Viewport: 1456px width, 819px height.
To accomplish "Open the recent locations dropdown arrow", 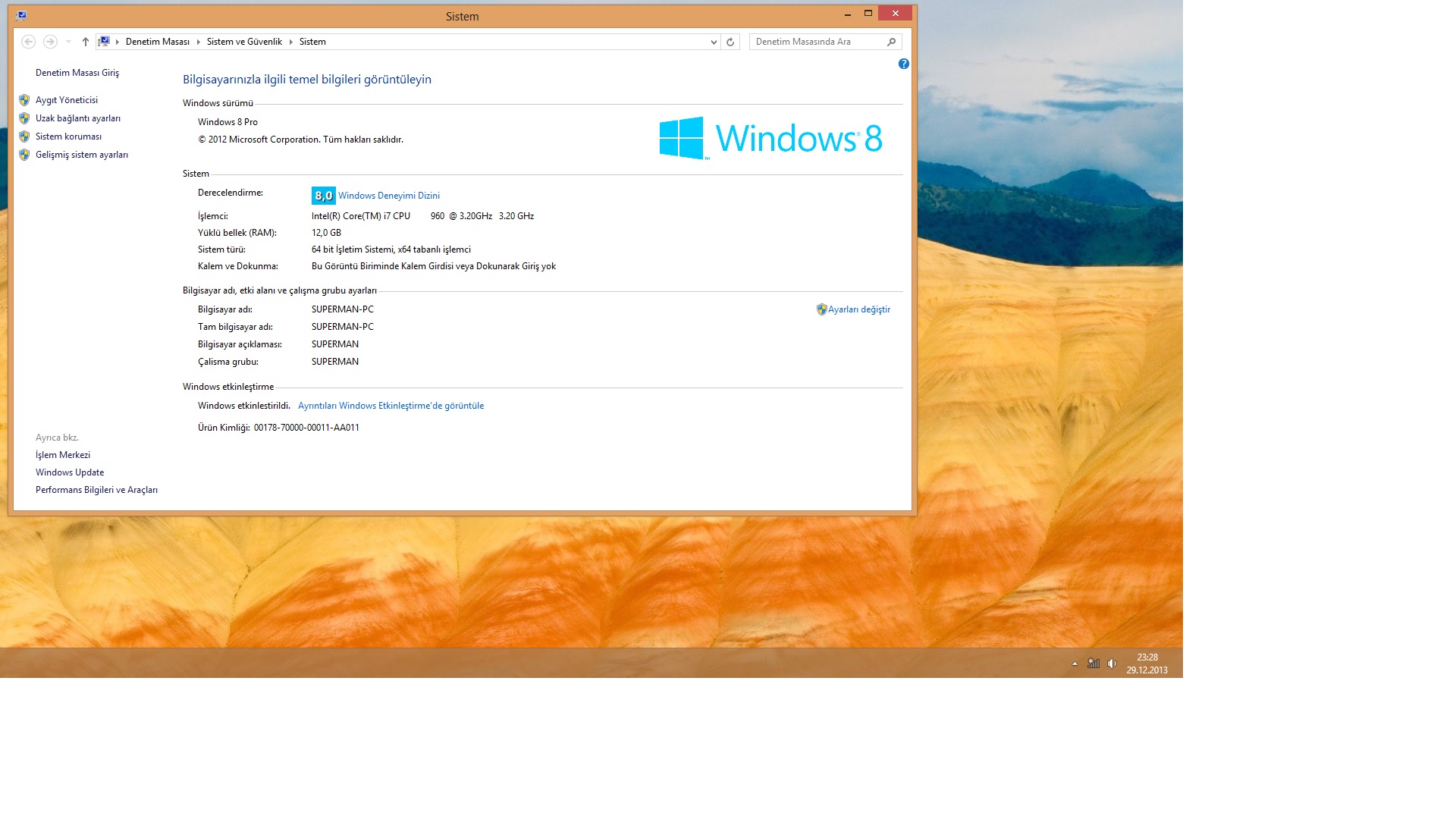I will click(68, 42).
